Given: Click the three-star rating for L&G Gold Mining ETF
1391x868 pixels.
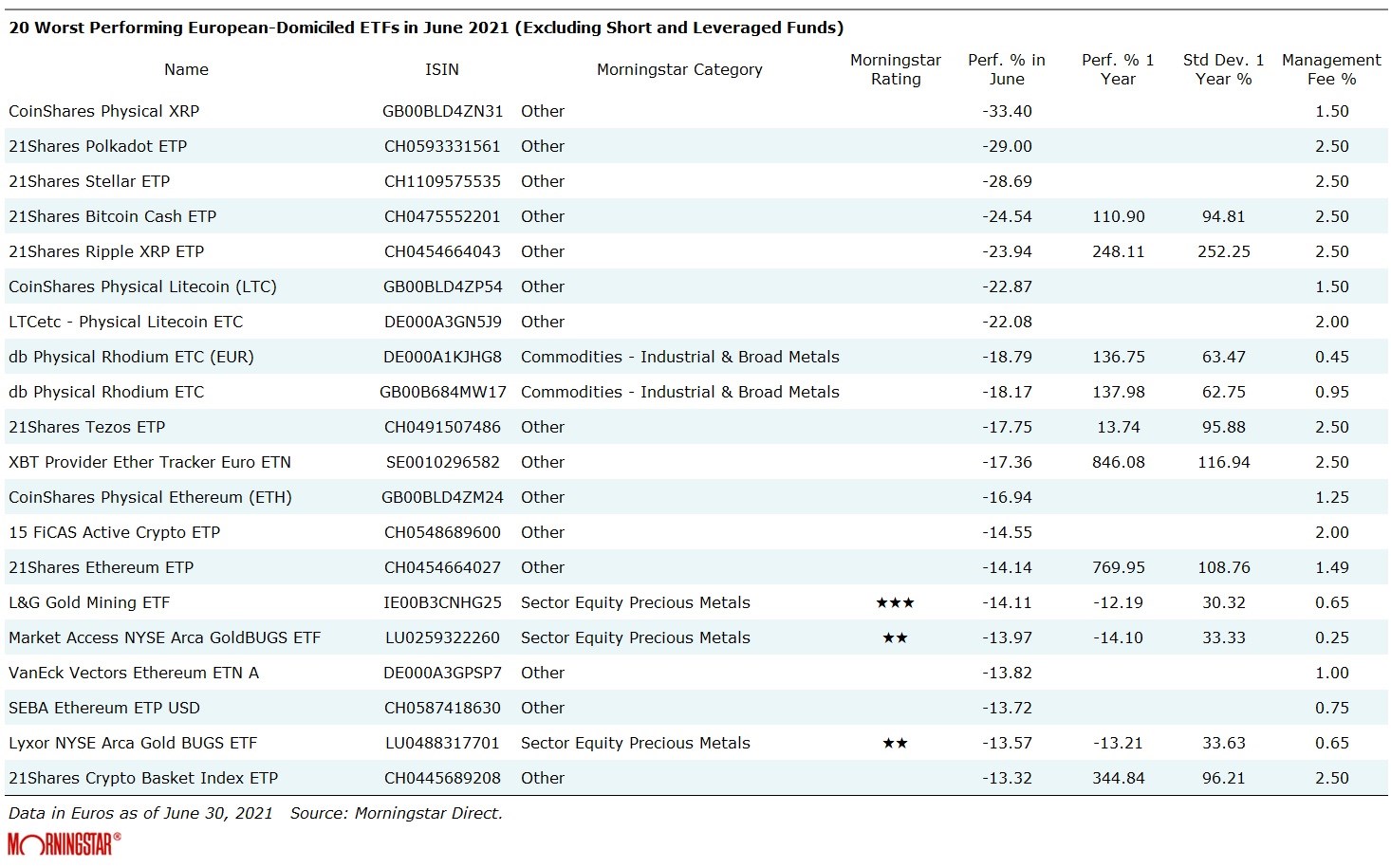Looking at the screenshot, I should click(x=895, y=602).
